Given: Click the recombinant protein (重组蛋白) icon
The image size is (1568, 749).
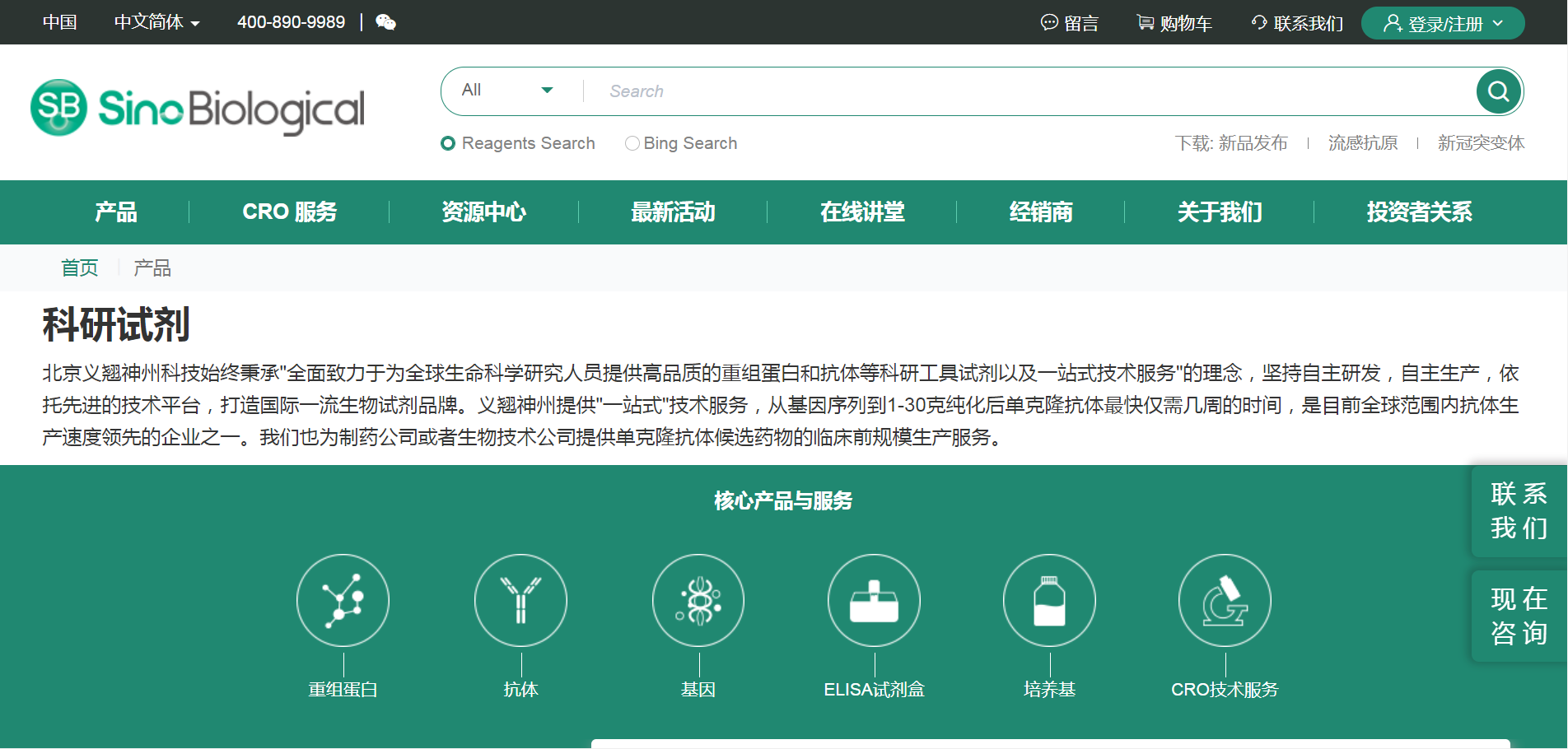Looking at the screenshot, I should click(343, 600).
